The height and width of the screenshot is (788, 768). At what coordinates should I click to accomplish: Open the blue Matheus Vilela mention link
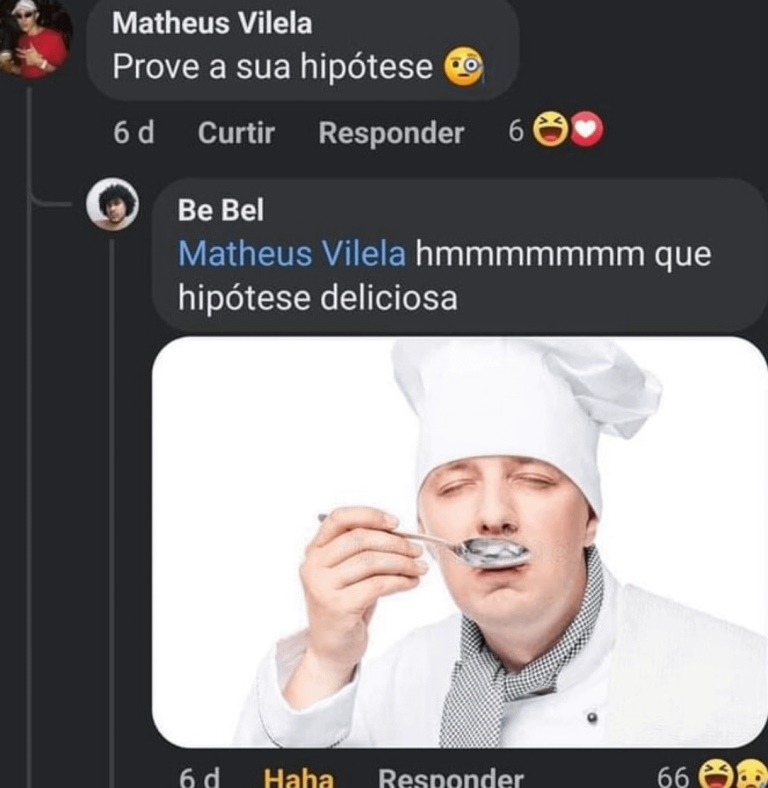pyautogui.click(x=292, y=254)
